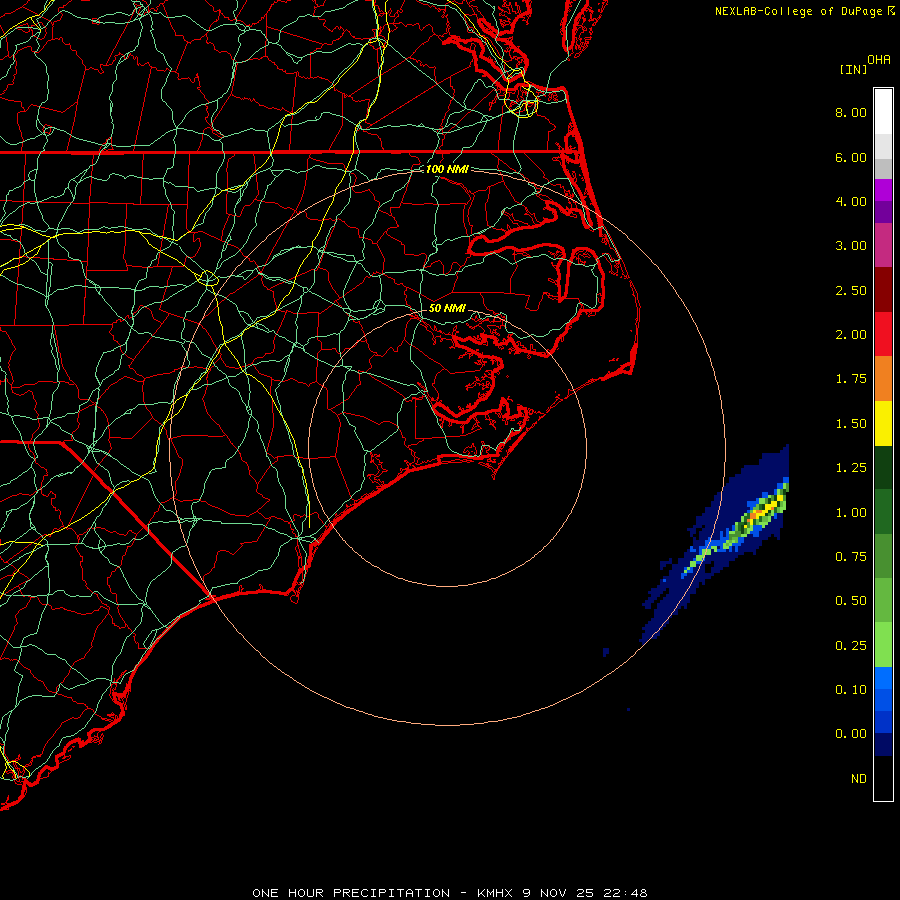Click the 2.00 scale value
900x900 pixels.
[851, 335]
